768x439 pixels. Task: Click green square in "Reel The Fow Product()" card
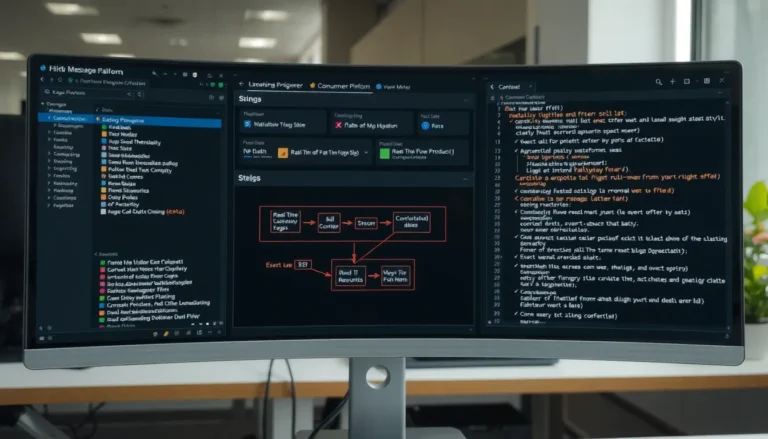[x=385, y=153]
